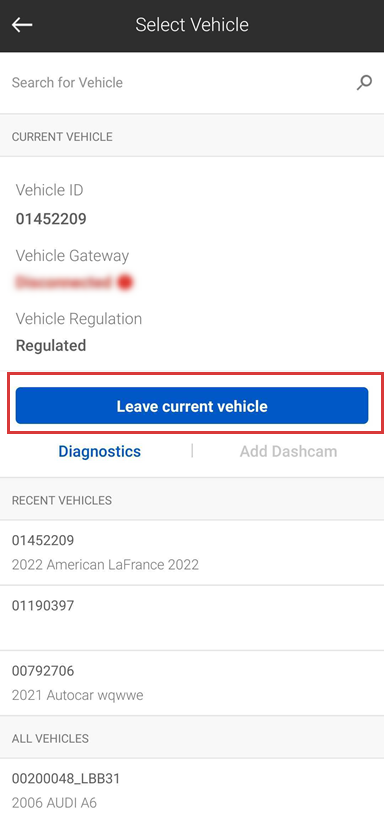Image resolution: width=385 pixels, height=820 pixels.
Task: Focus the Search for Vehicle field
Action: (x=192, y=83)
